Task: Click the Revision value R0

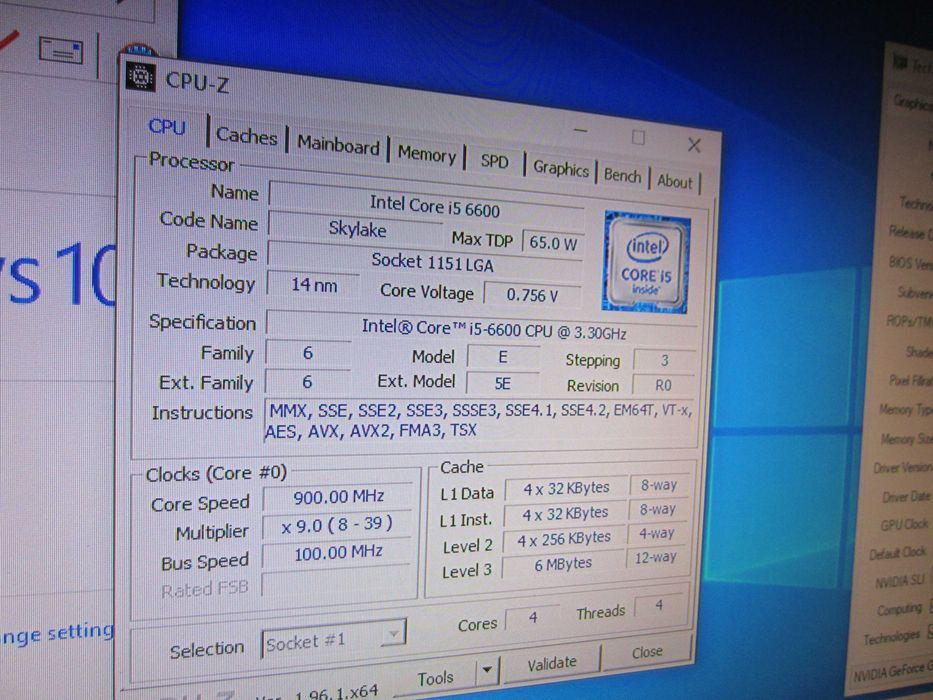Action: [663, 386]
